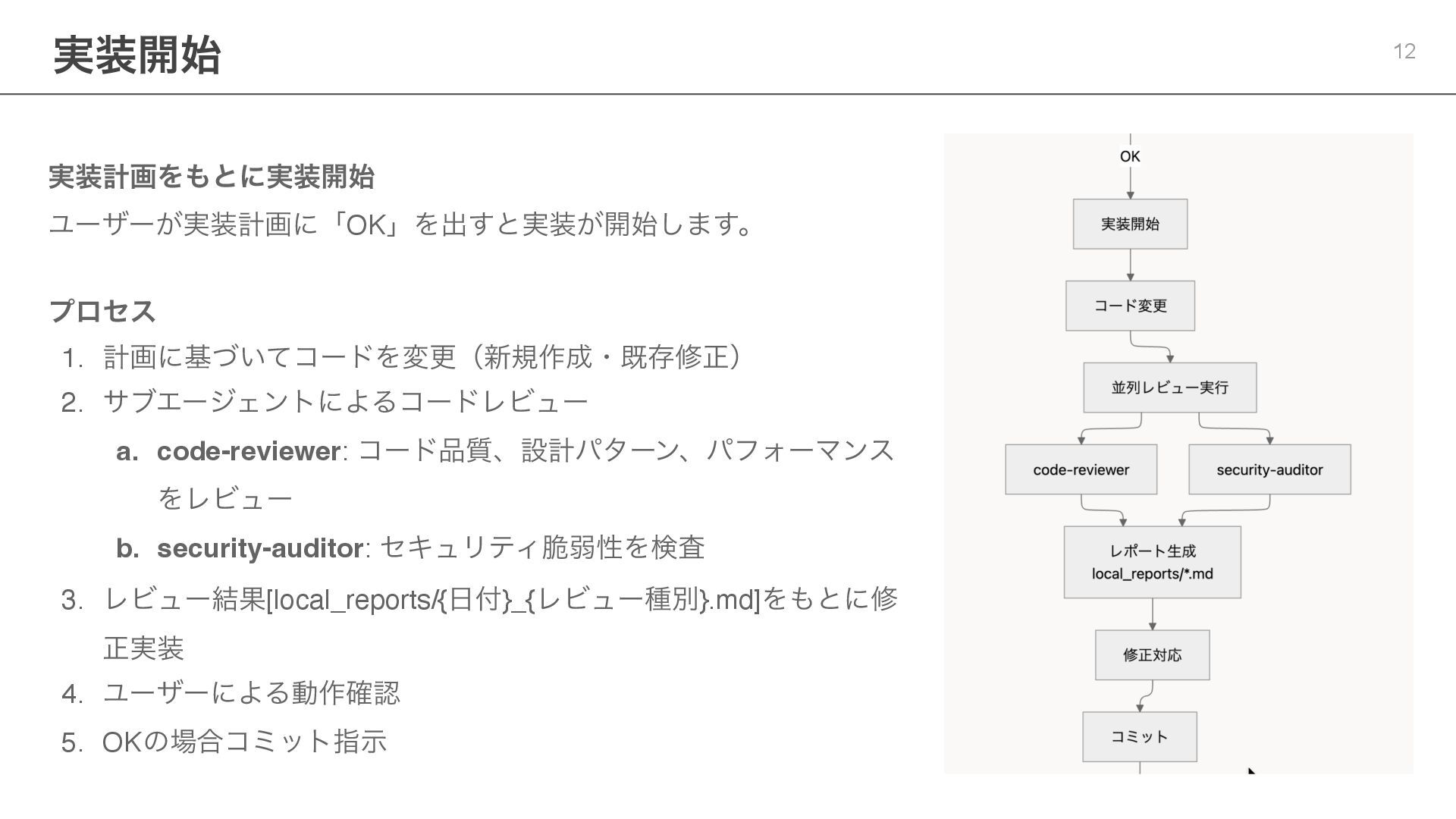1456x819 pixels.
Task: Select the レポート生成 local_reports node
Action: pyautogui.click(x=1152, y=562)
